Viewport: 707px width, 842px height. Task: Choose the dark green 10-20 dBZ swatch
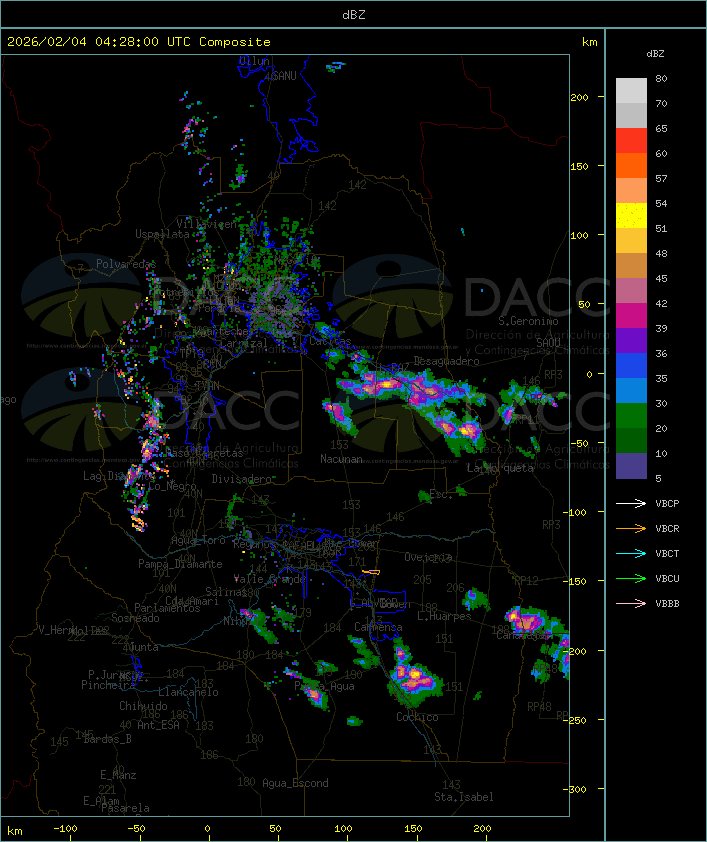pyautogui.click(x=631, y=440)
